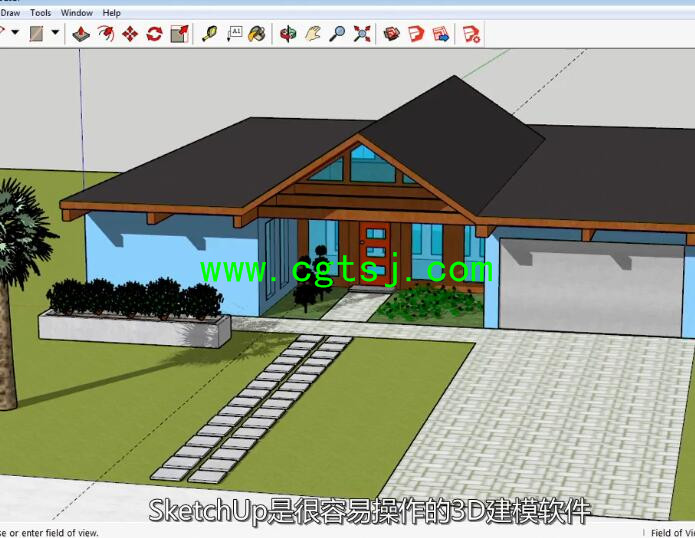The width and height of the screenshot is (695, 538).
Task: Open the Tools menu
Action: (40, 13)
